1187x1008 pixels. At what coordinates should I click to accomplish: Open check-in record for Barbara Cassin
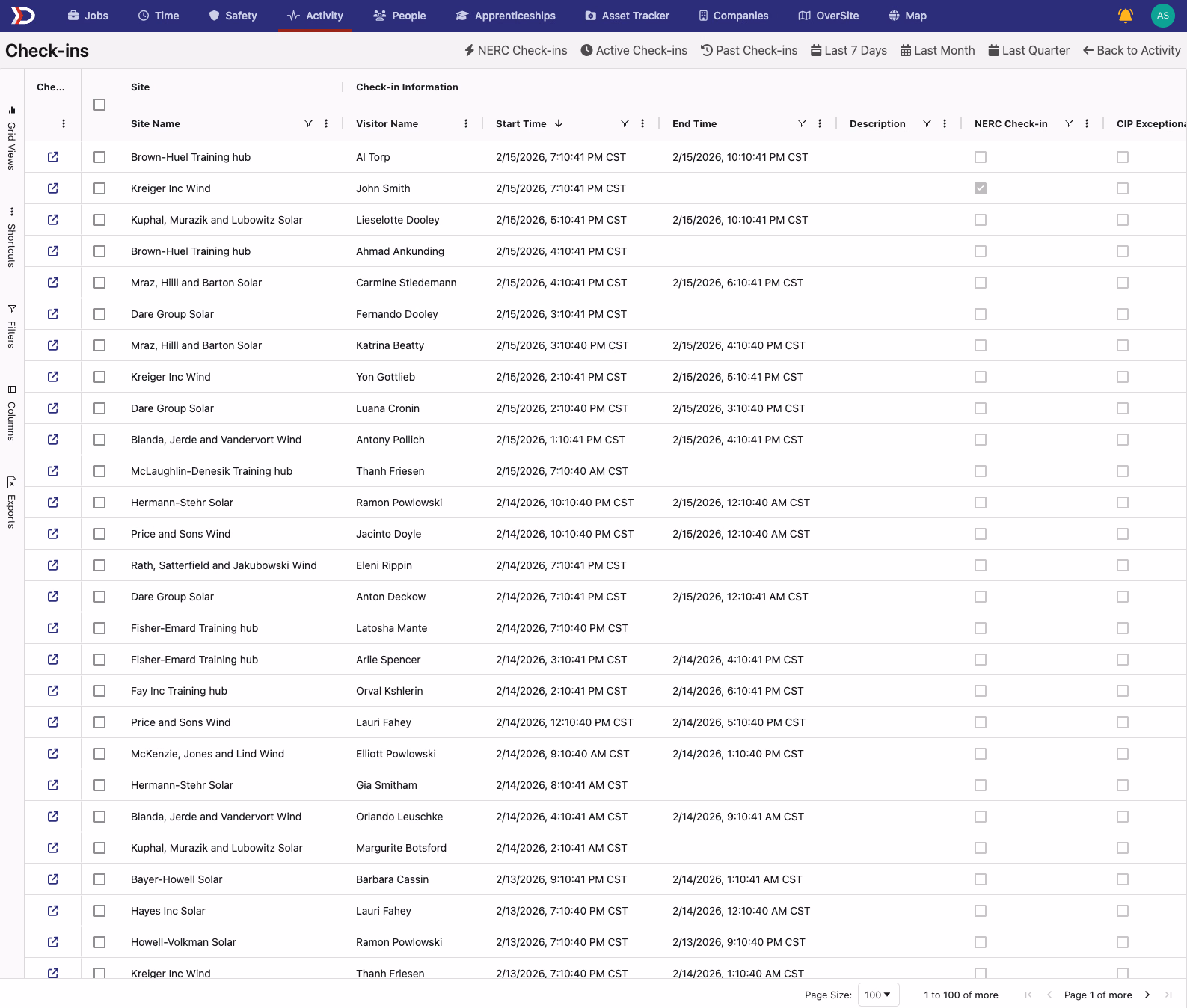(53, 879)
